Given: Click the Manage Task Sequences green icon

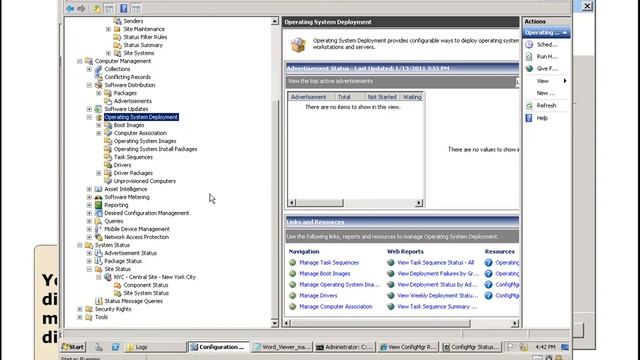Looking at the screenshot, I should click(x=293, y=263).
